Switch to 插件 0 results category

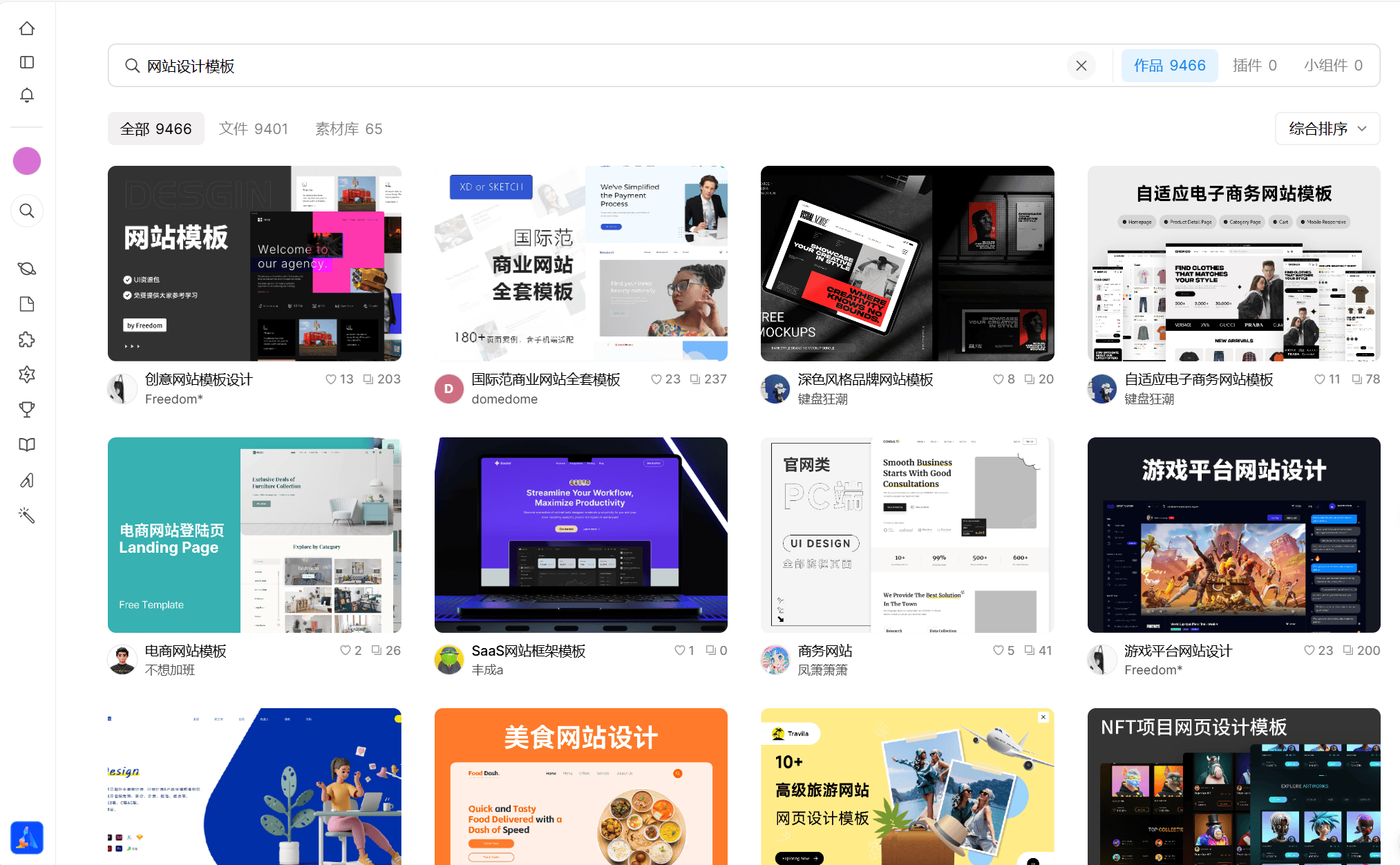1254,66
